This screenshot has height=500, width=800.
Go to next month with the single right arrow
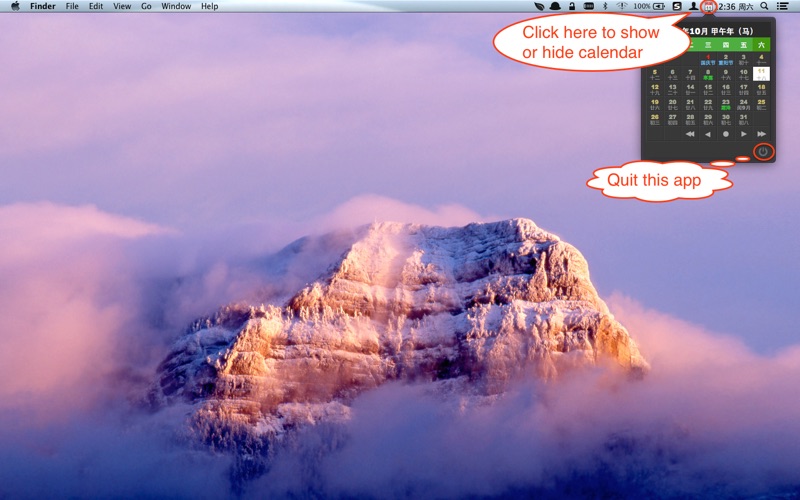[x=743, y=134]
